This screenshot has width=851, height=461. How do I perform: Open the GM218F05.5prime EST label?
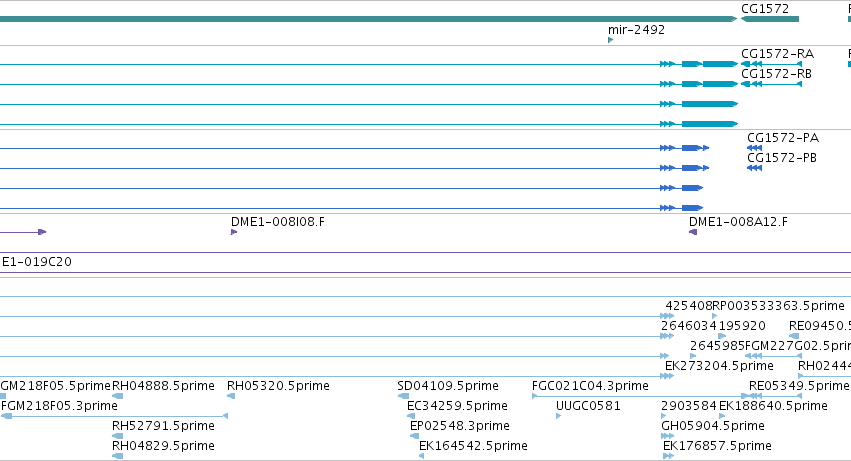(55, 386)
